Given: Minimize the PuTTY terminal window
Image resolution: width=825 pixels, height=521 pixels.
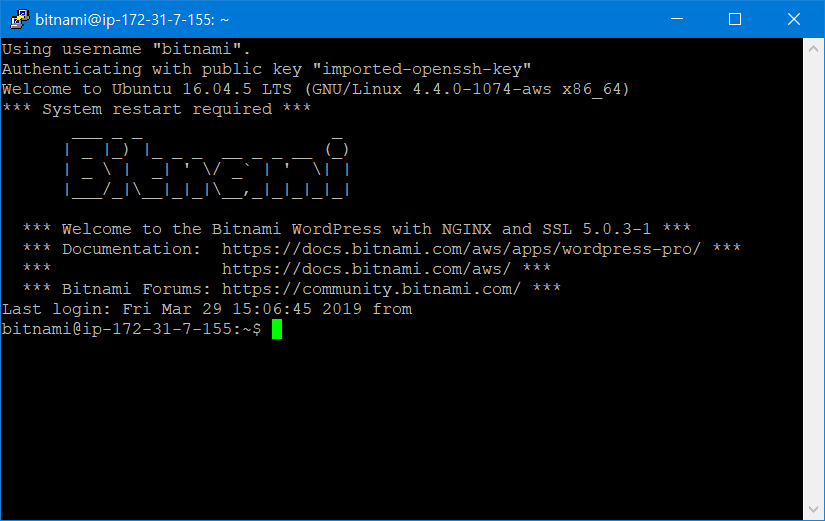Looking at the screenshot, I should pos(686,19).
